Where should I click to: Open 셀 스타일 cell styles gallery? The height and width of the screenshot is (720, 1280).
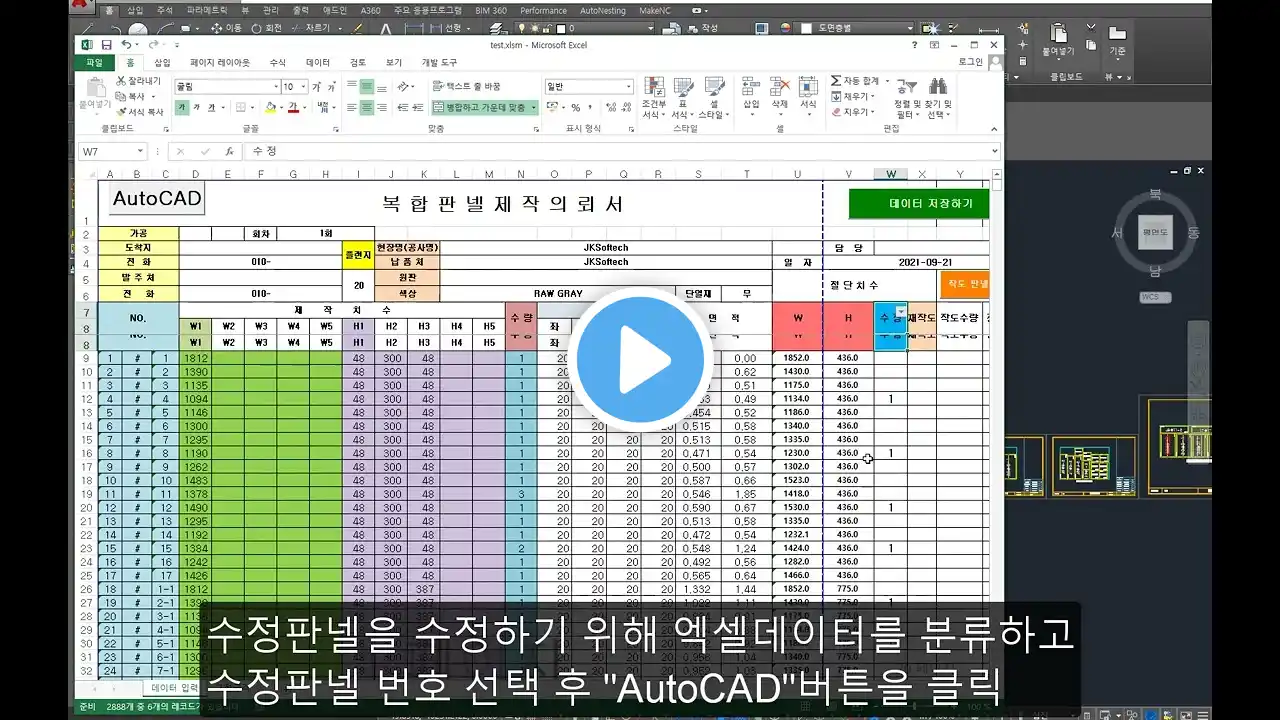coord(712,98)
